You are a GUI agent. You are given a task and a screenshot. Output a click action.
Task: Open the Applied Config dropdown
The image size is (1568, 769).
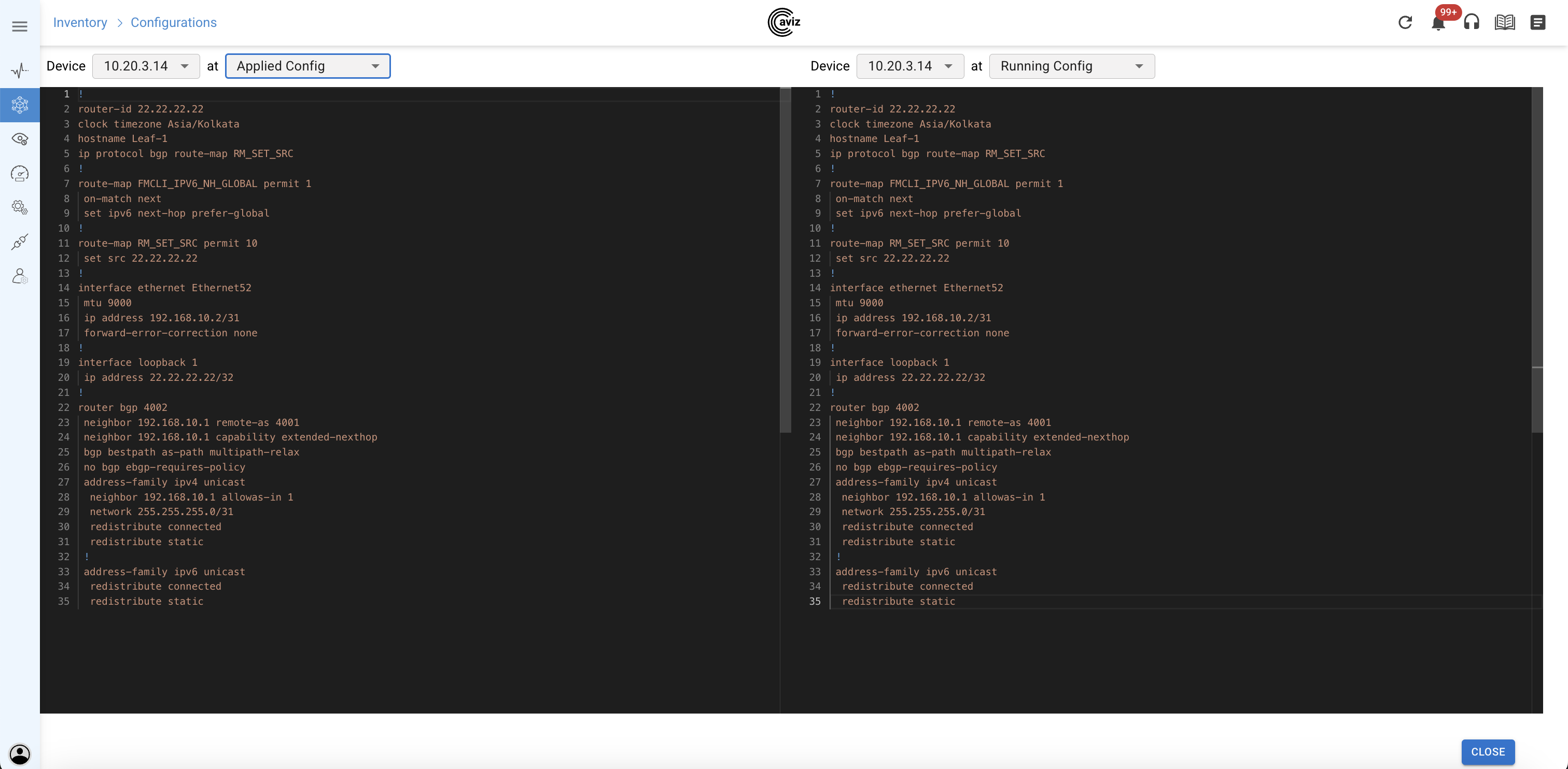[x=307, y=66]
